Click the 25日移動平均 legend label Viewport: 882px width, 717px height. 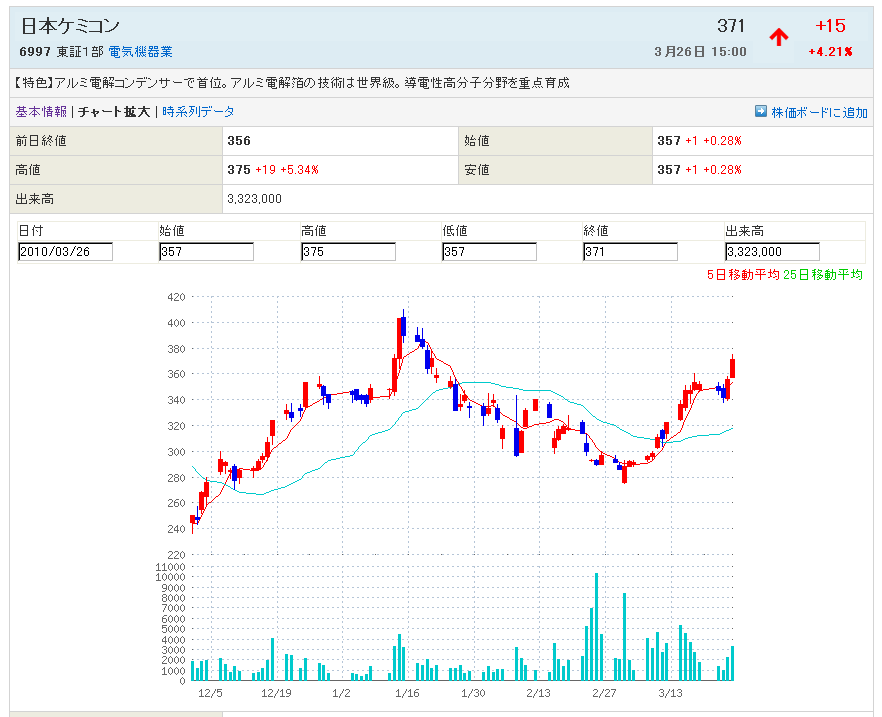[x=823, y=274]
